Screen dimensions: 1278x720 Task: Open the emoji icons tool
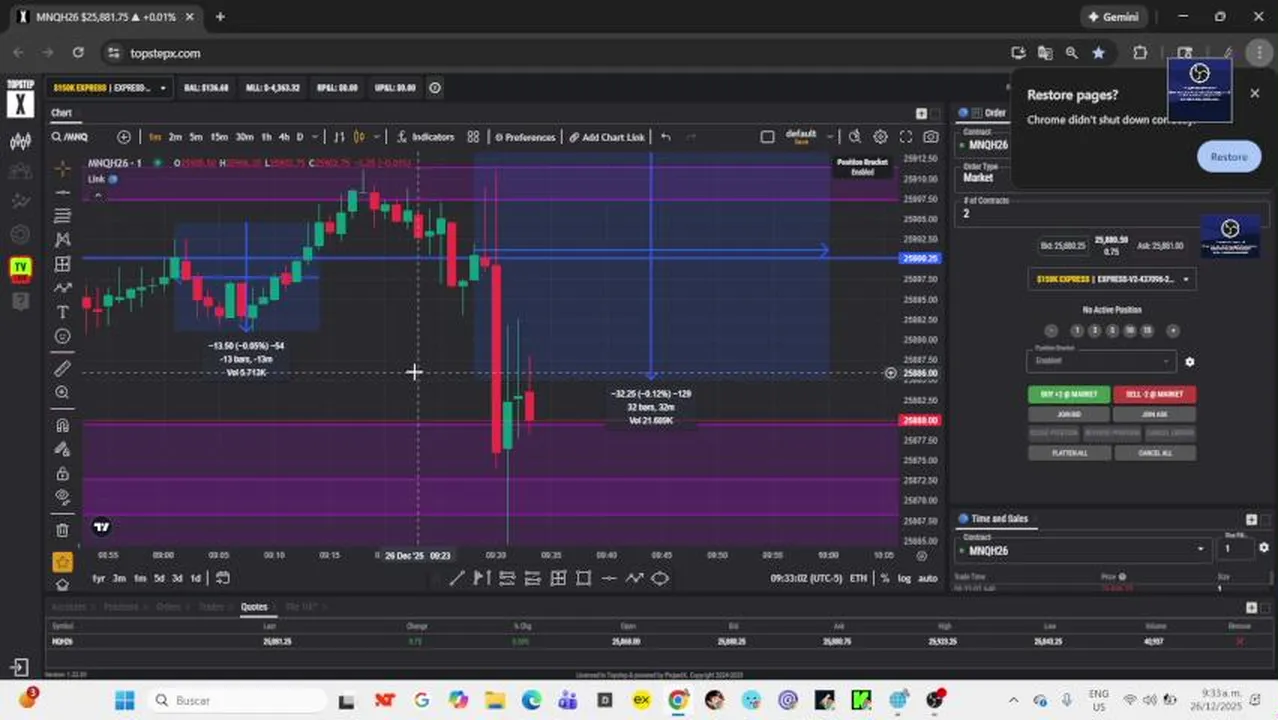click(x=62, y=336)
